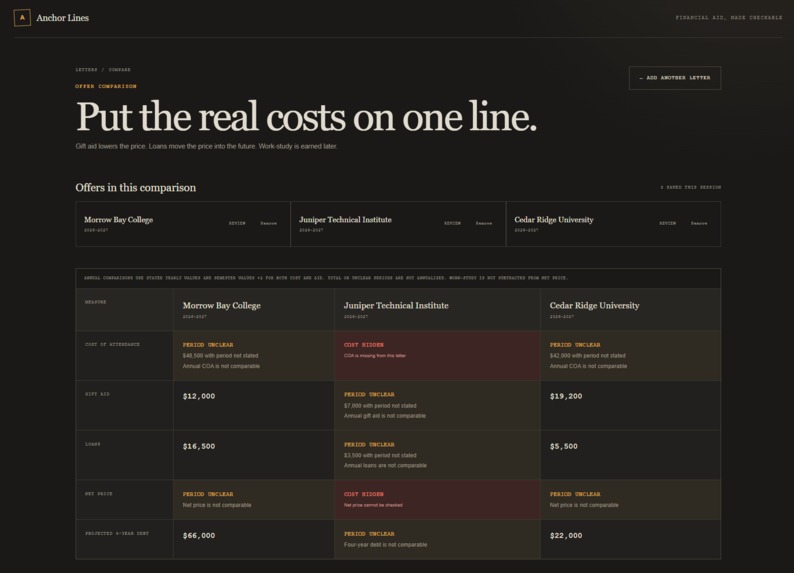This screenshot has height=573, width=794.
Task: Remove the Morrow Bay College offer
Action: (268, 223)
